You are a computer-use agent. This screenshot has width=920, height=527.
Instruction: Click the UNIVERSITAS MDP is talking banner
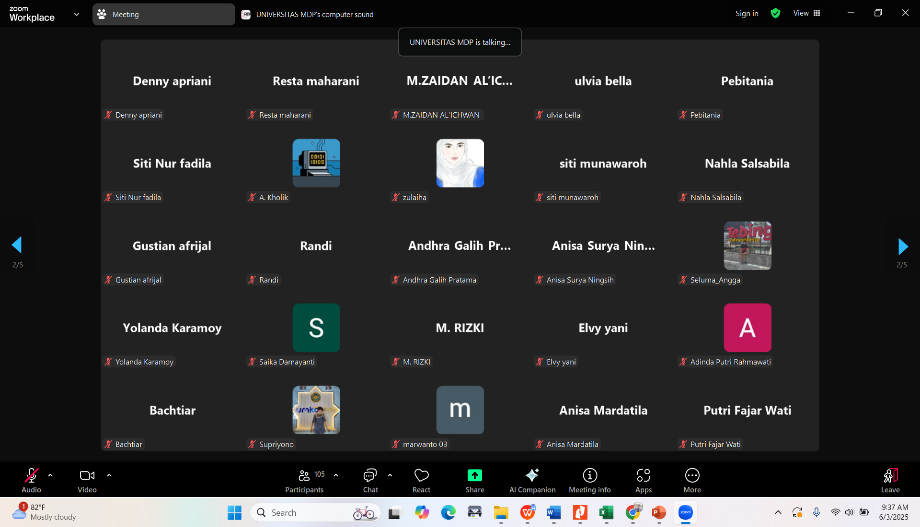coord(460,42)
